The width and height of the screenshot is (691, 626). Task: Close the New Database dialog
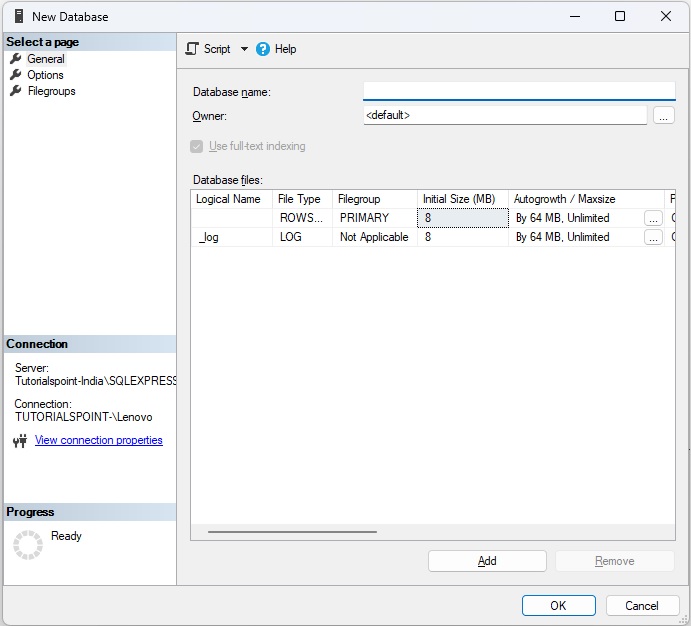pos(666,16)
